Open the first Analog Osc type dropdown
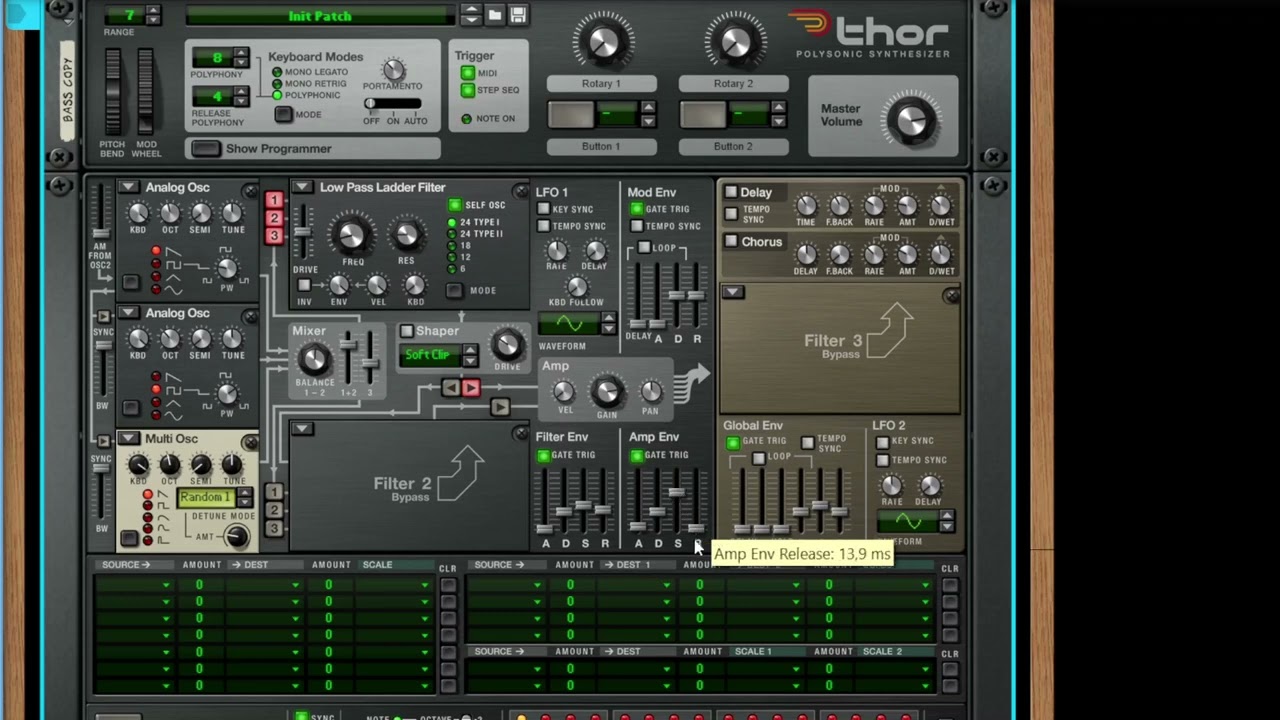 128,187
